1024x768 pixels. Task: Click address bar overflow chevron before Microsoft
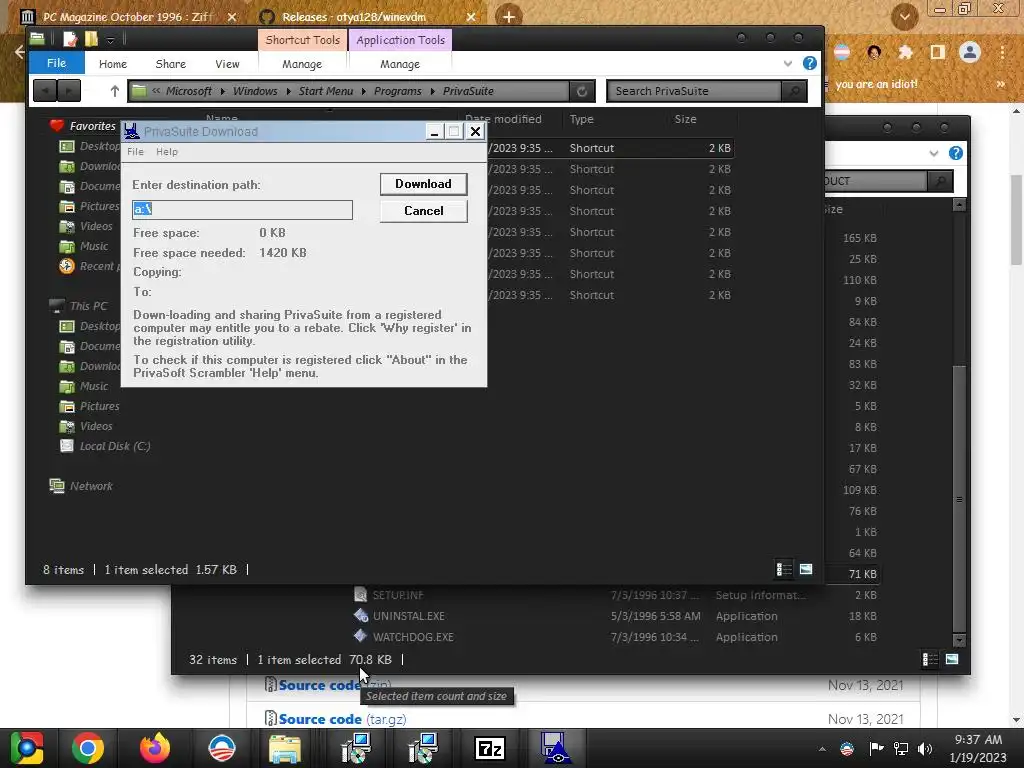(156, 91)
